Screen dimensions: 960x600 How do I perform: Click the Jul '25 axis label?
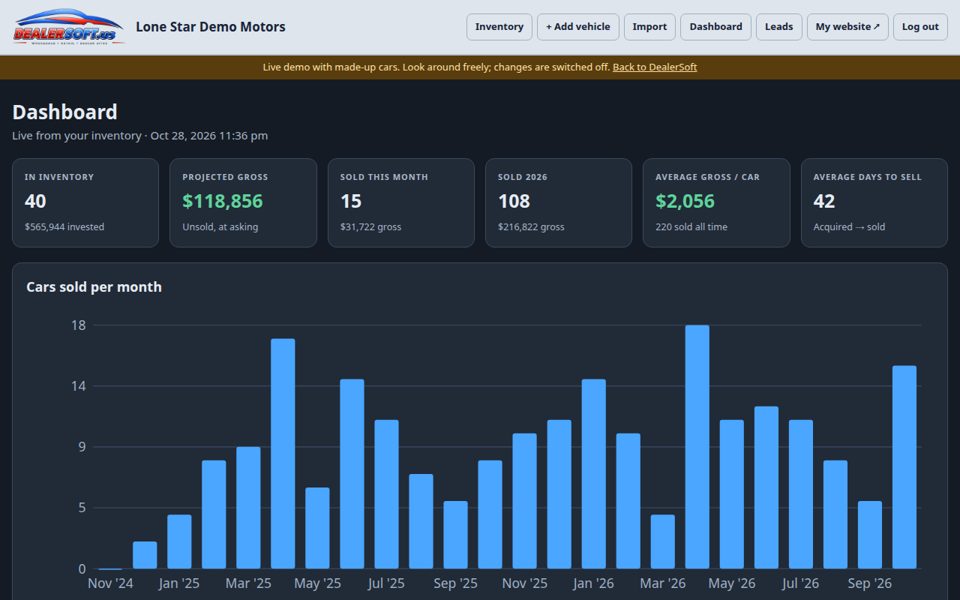(x=386, y=583)
